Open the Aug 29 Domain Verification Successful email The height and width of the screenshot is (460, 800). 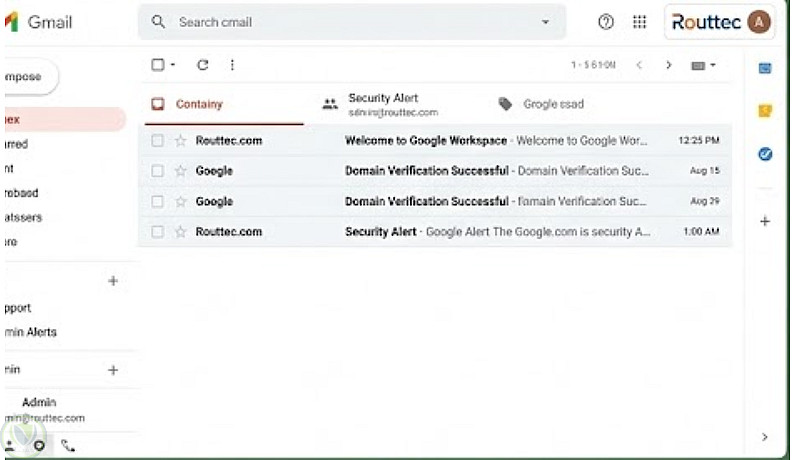[480, 201]
